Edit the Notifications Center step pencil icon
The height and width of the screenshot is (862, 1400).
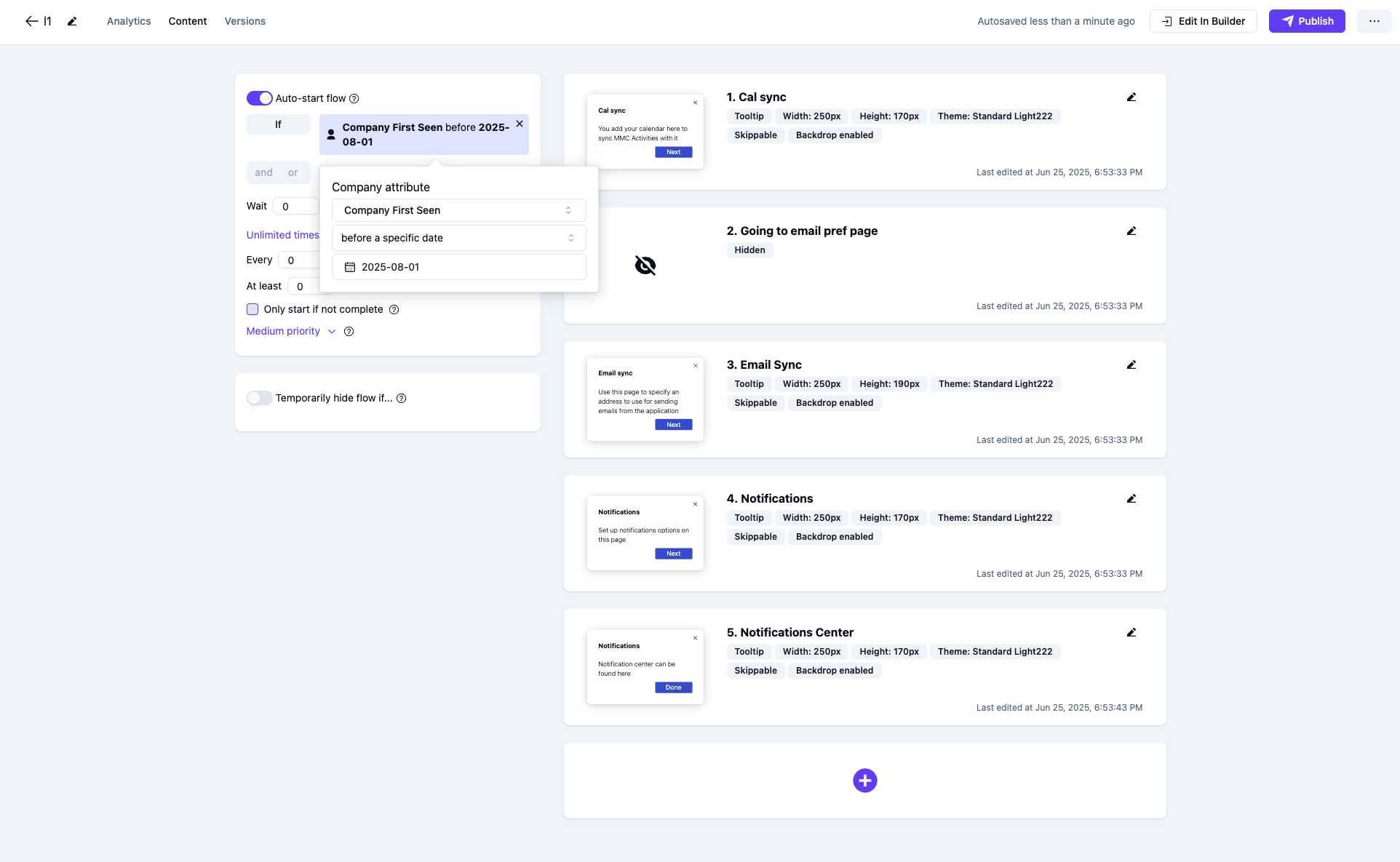click(1131, 633)
